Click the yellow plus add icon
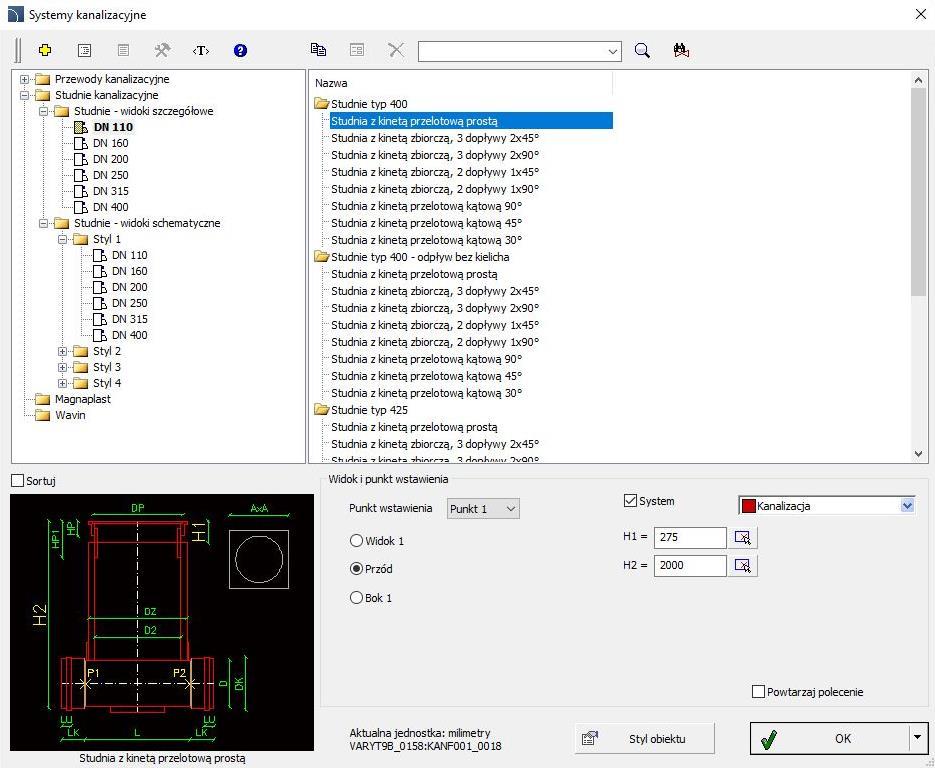 (45, 50)
